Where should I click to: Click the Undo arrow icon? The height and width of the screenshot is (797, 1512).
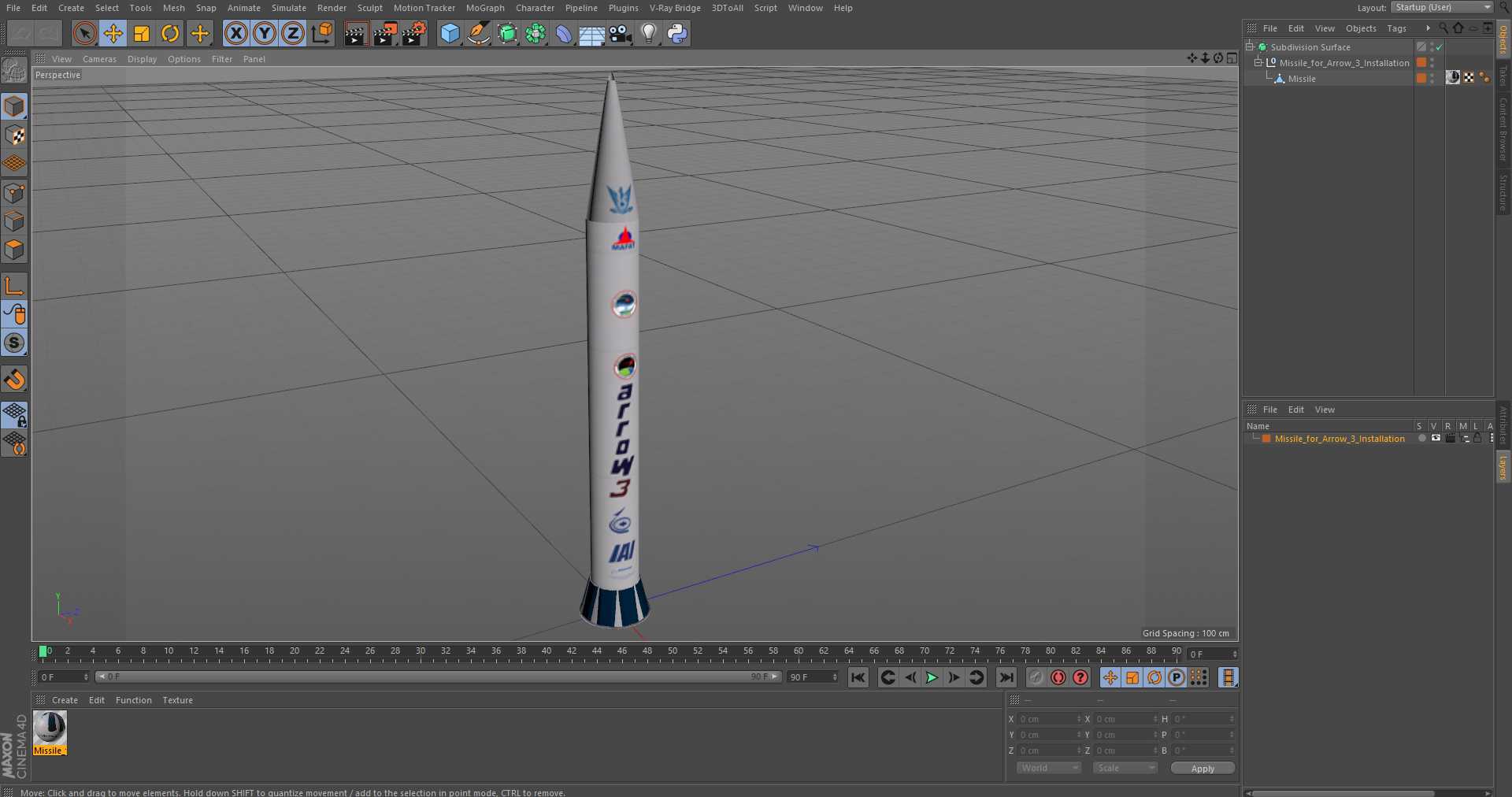click(x=20, y=33)
